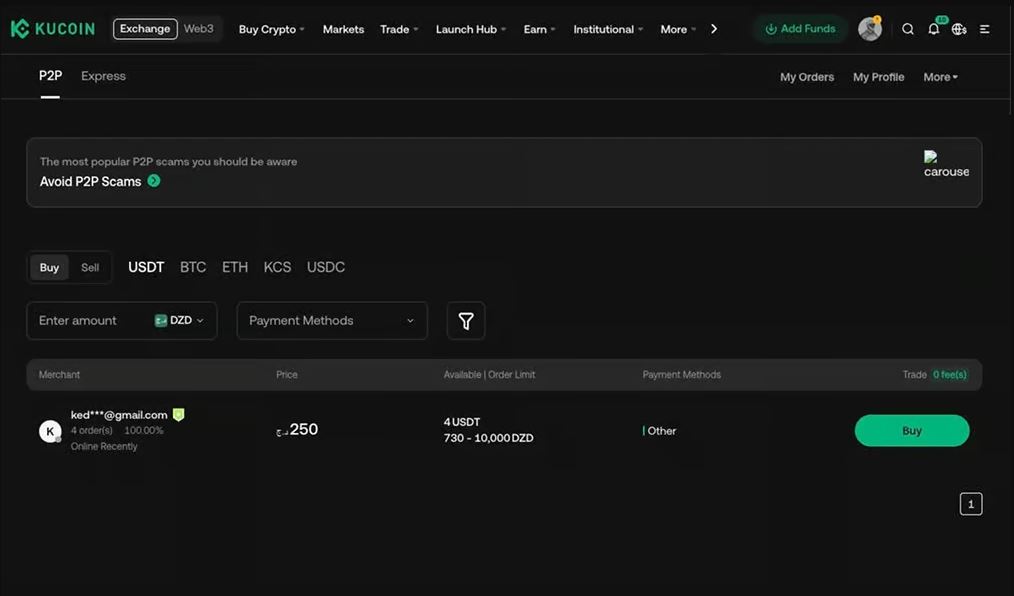
Task: Expand the More dropdown beside My Profile
Action: tap(940, 77)
